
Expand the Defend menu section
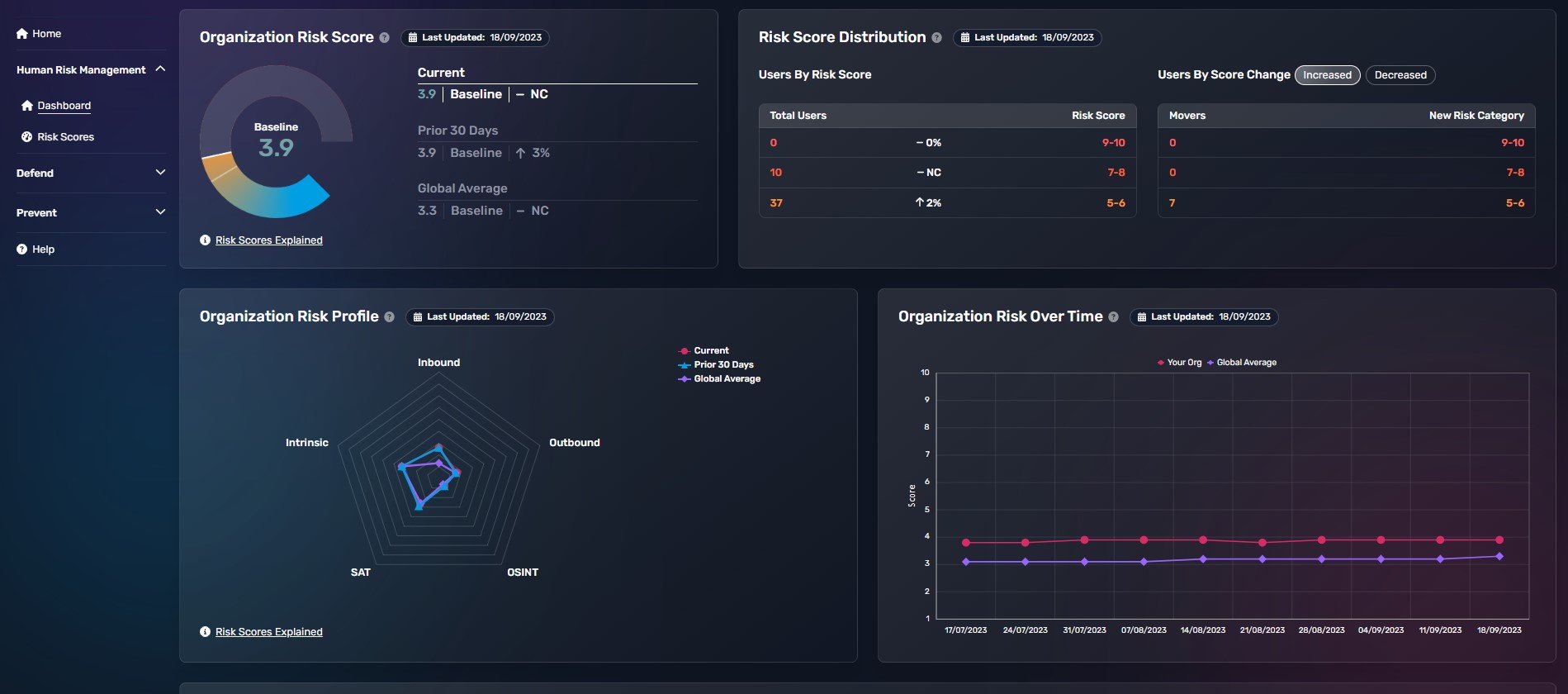[x=160, y=173]
